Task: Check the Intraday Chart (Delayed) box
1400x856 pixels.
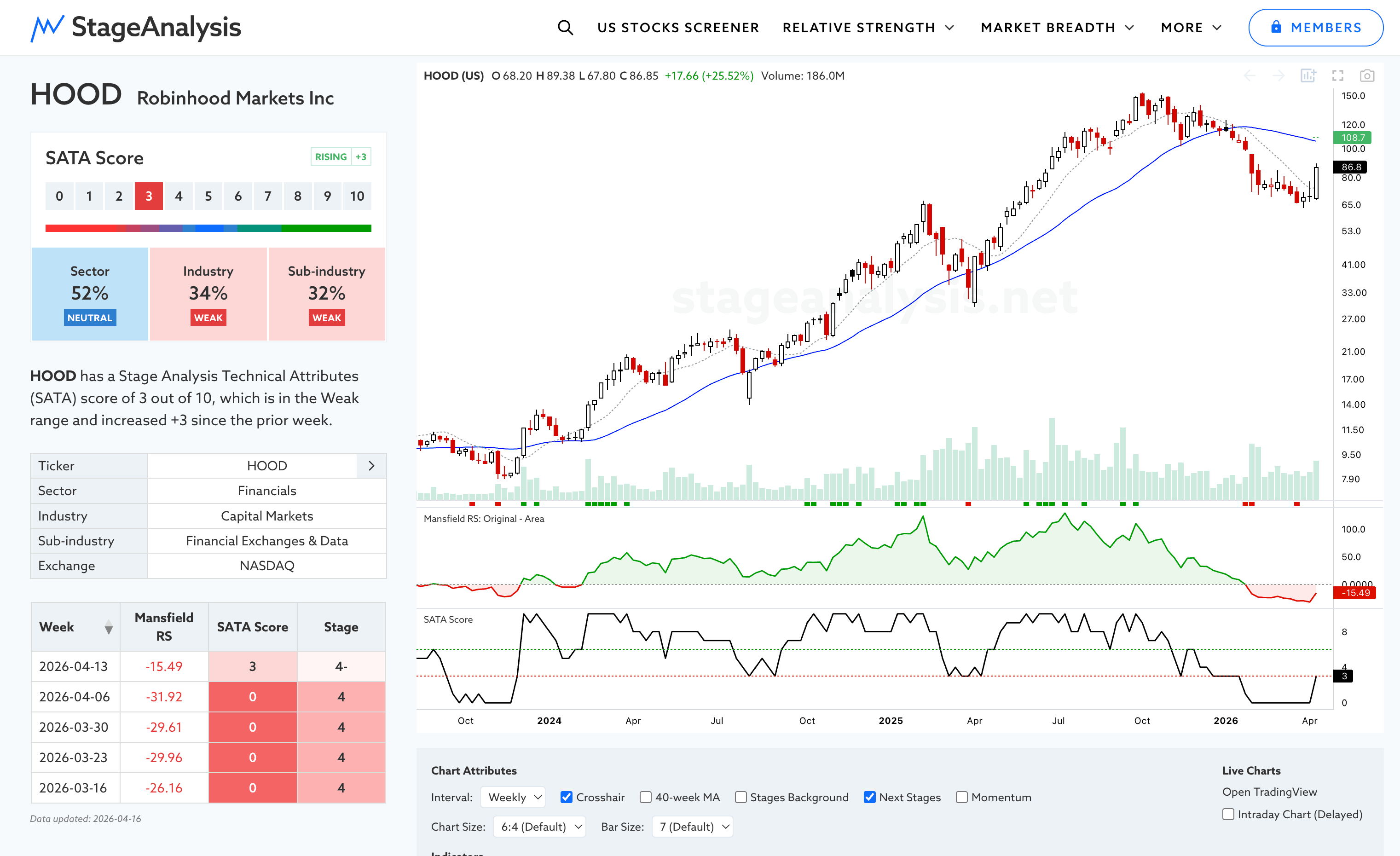Action: (1228, 814)
